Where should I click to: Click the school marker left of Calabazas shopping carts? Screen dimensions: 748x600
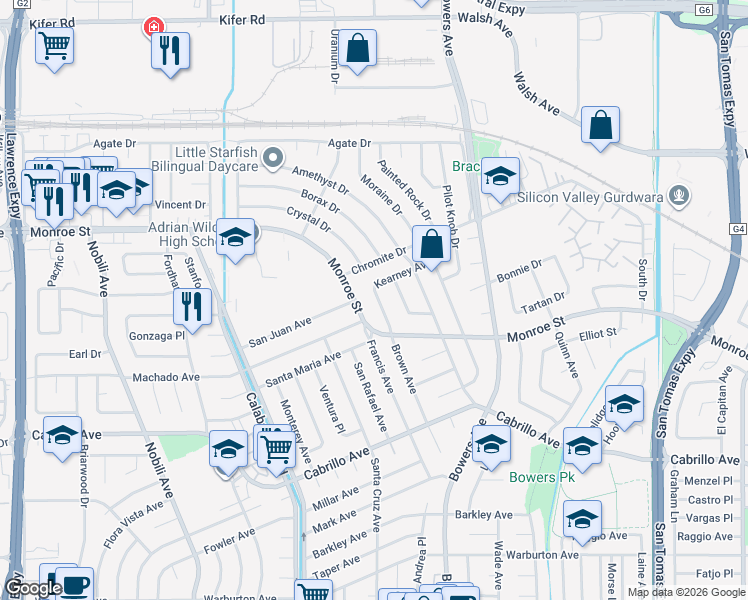click(x=228, y=453)
